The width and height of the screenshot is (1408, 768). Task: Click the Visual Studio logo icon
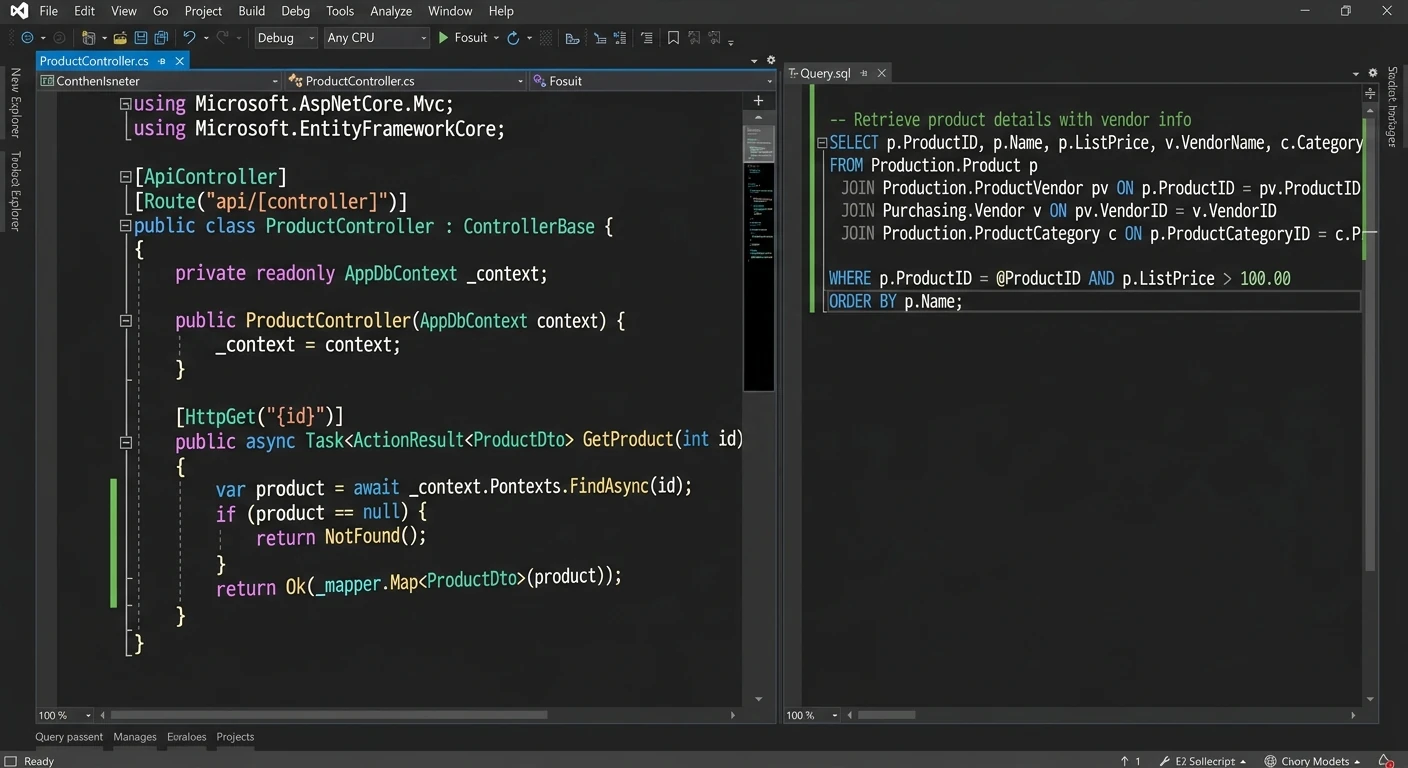[18, 11]
